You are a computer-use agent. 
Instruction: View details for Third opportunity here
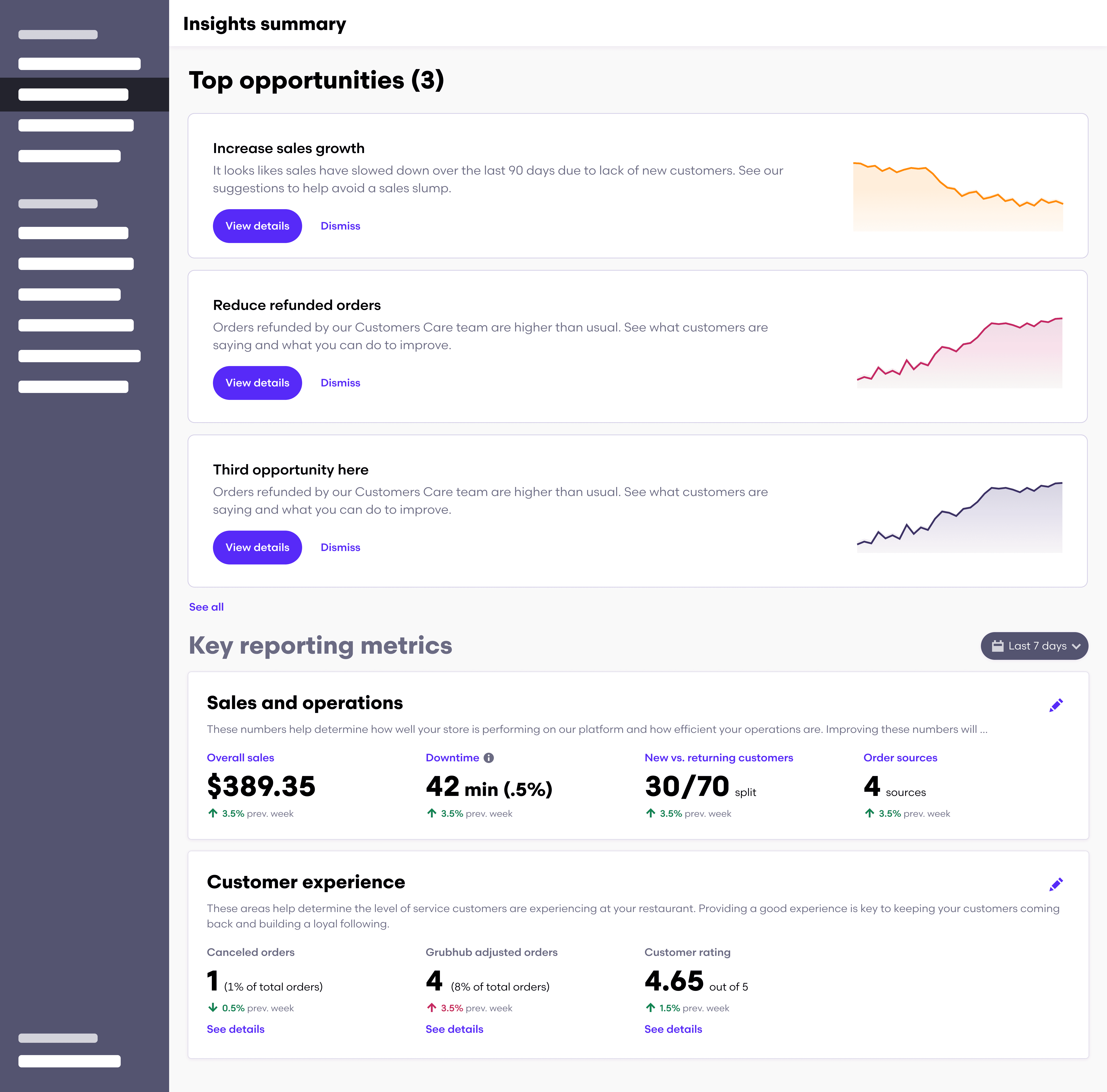pyautogui.click(x=257, y=547)
